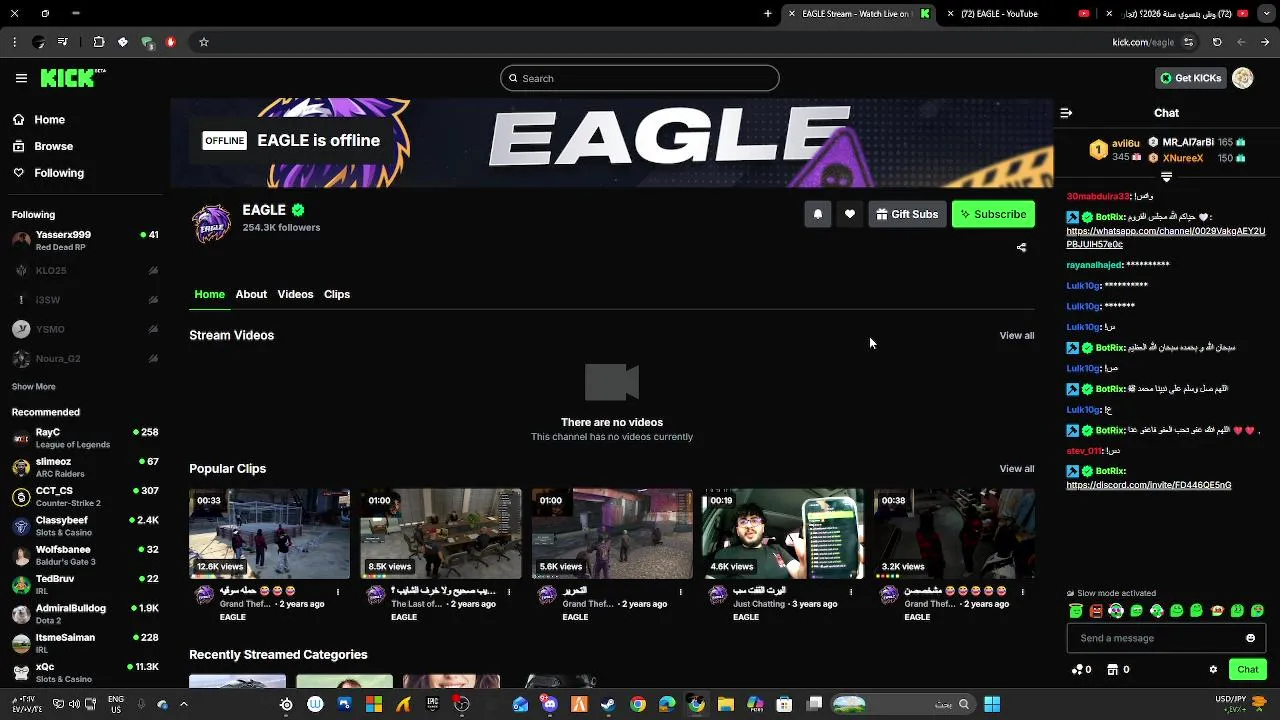Open options menu for 12.8K views clip
This screenshot has height=720, width=1280.
337,592
